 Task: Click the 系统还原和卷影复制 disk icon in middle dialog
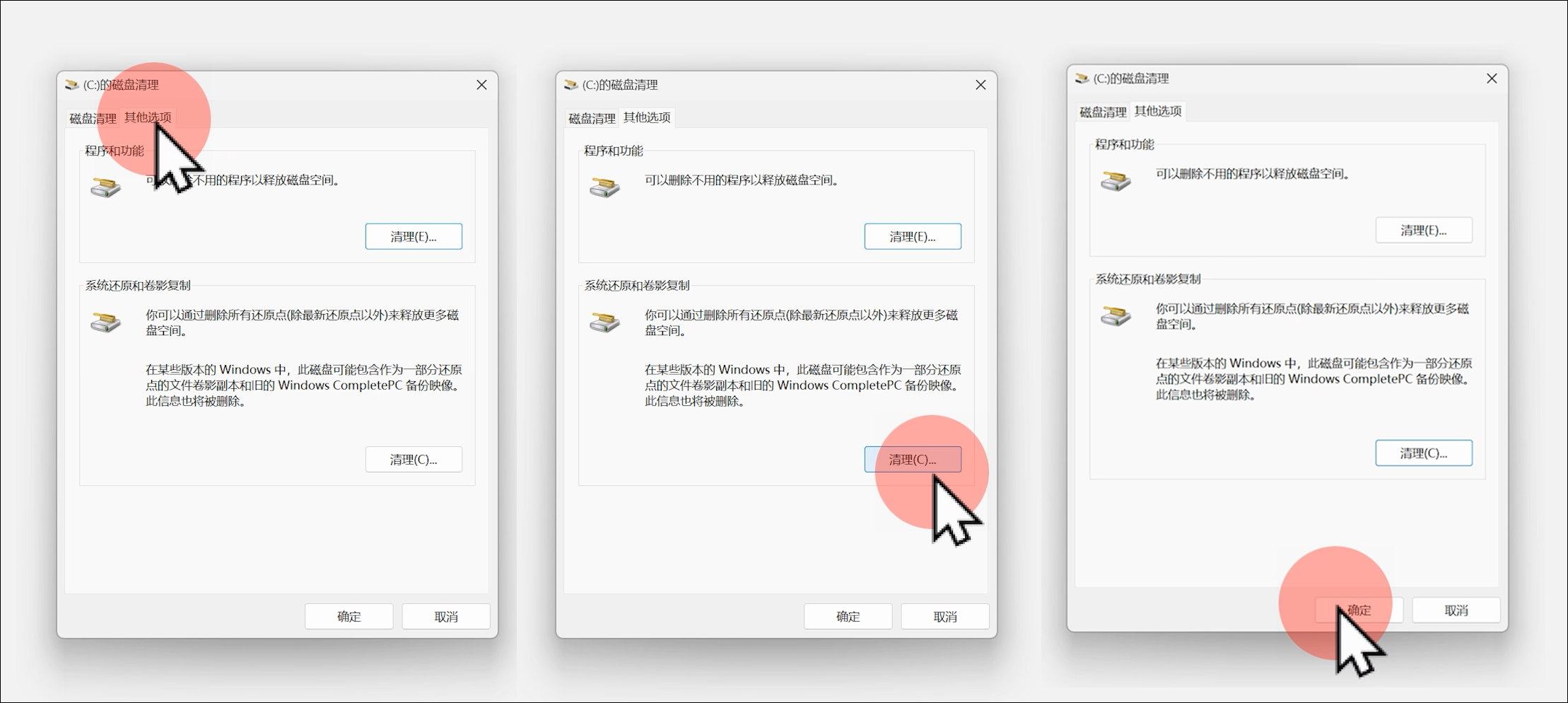click(605, 323)
